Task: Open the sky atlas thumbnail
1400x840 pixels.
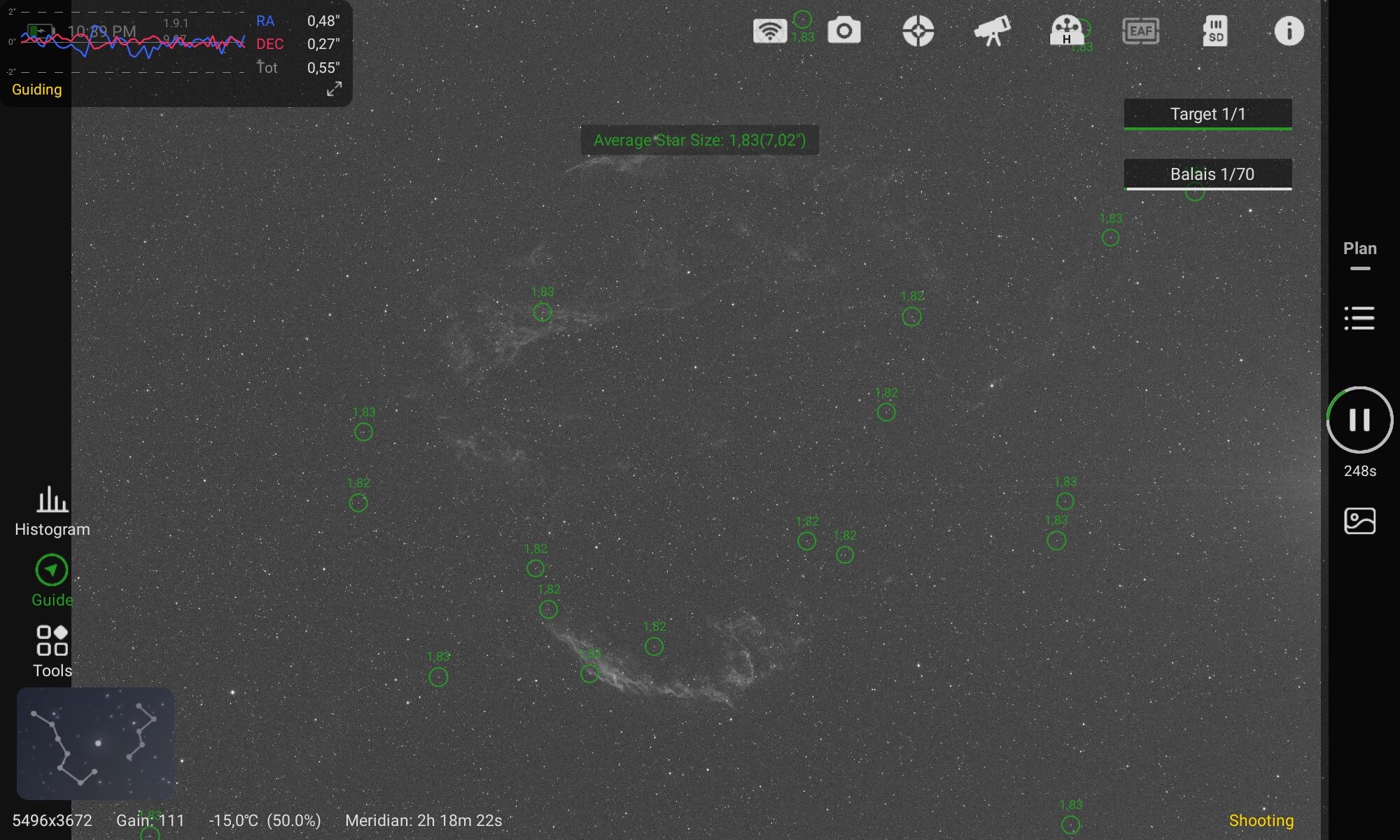Action: pos(95,743)
